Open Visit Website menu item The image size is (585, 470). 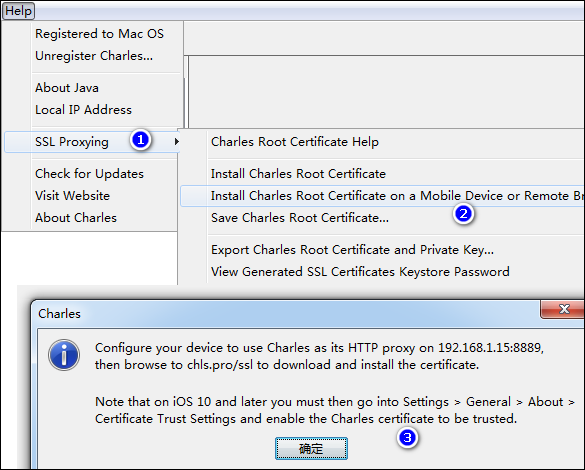[x=72, y=196]
